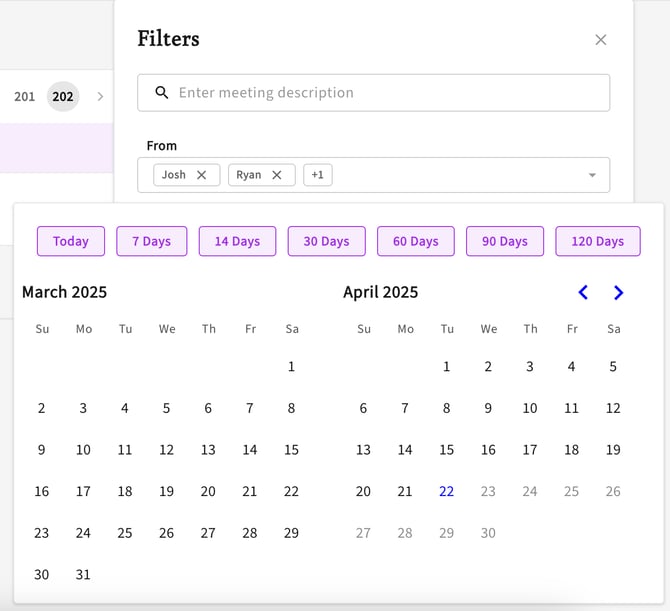Select April 22 in the calendar

coord(447,491)
